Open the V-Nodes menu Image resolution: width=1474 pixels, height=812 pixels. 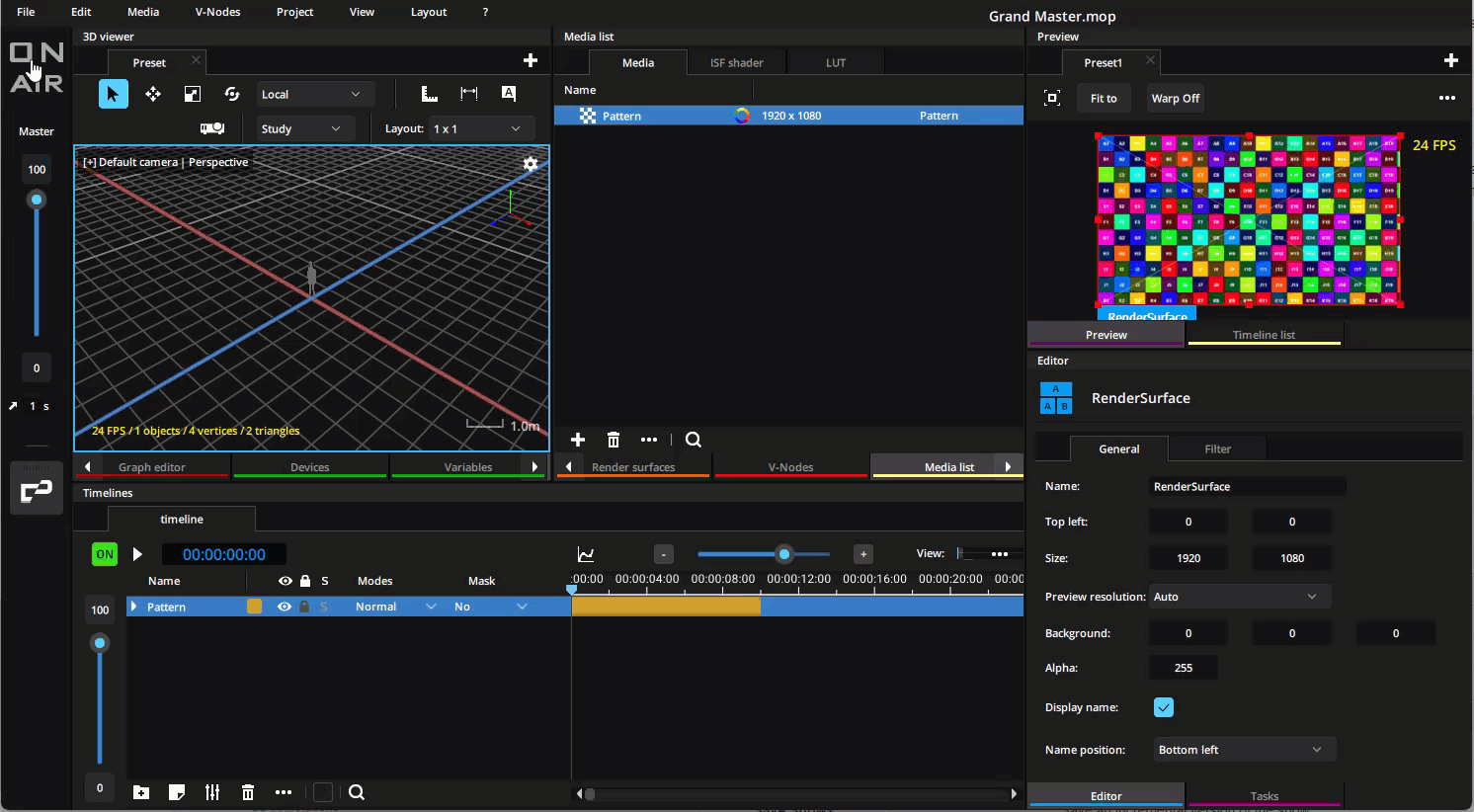point(217,12)
